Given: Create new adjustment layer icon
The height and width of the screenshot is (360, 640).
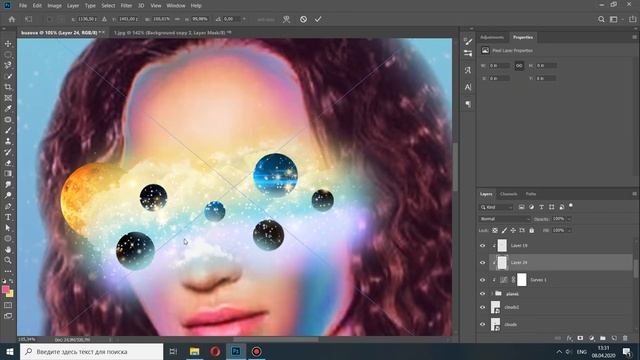Looking at the screenshot, I should pyautogui.click(x=591, y=338).
